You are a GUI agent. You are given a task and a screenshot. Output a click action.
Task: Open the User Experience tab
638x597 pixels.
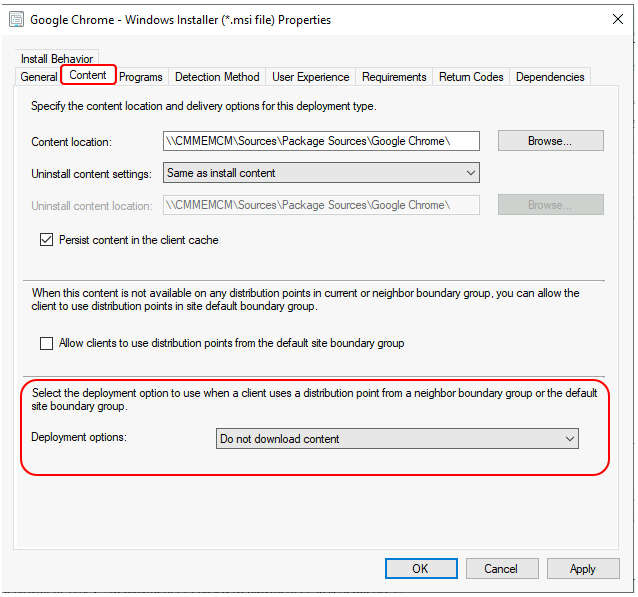pyautogui.click(x=310, y=77)
